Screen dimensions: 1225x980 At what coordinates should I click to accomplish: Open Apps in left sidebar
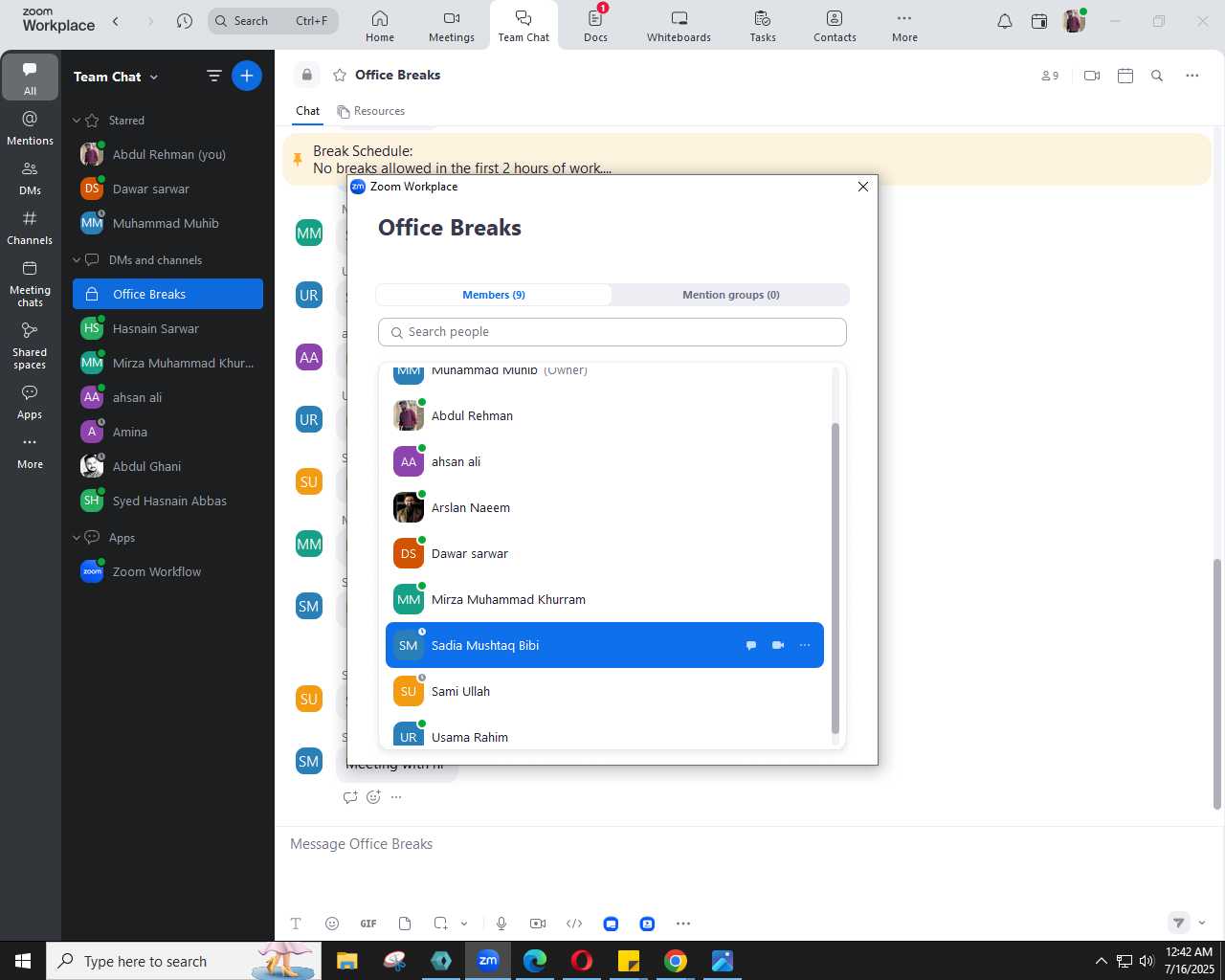30,402
